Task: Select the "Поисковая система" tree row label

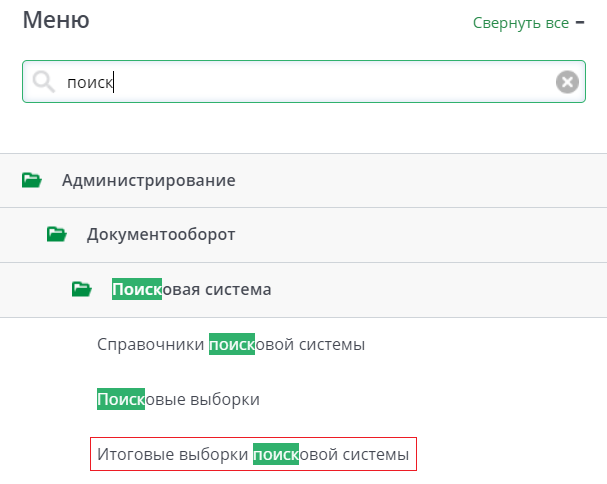Action: click(x=192, y=289)
